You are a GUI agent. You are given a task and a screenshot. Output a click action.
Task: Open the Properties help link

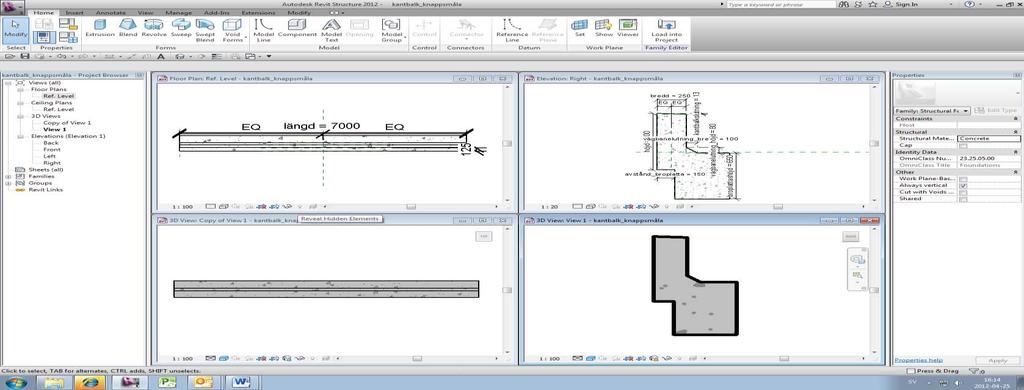coord(918,360)
